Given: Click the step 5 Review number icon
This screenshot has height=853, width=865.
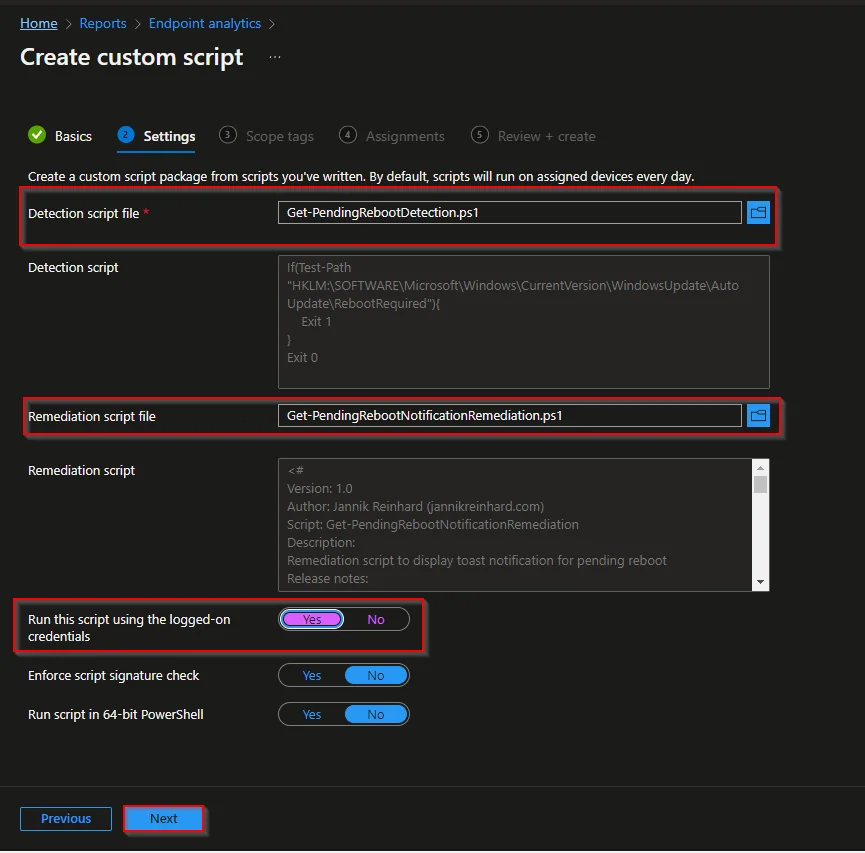Looking at the screenshot, I should [479, 135].
